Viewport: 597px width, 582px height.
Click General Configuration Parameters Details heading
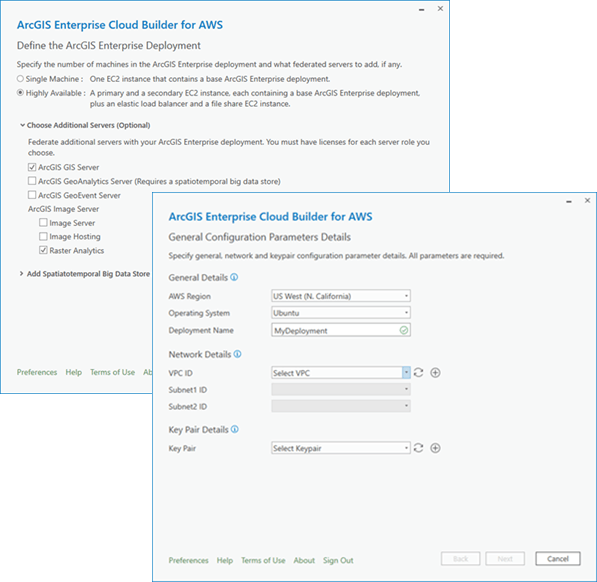coord(259,237)
